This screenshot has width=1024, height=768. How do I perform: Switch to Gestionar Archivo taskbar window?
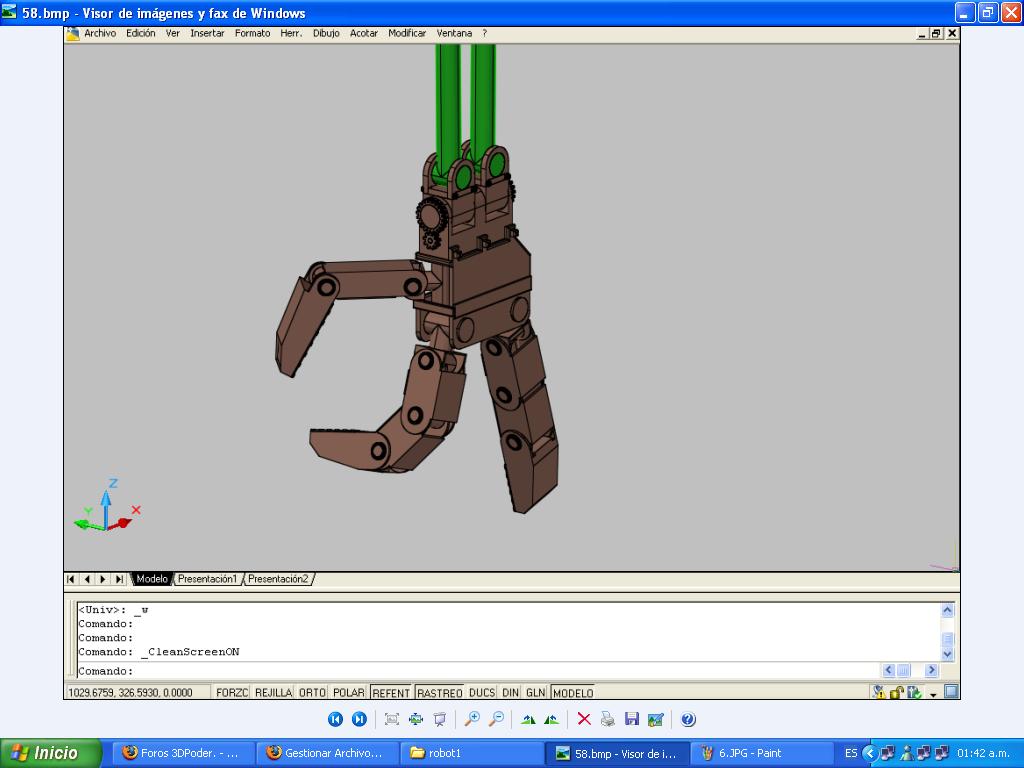coord(325,753)
